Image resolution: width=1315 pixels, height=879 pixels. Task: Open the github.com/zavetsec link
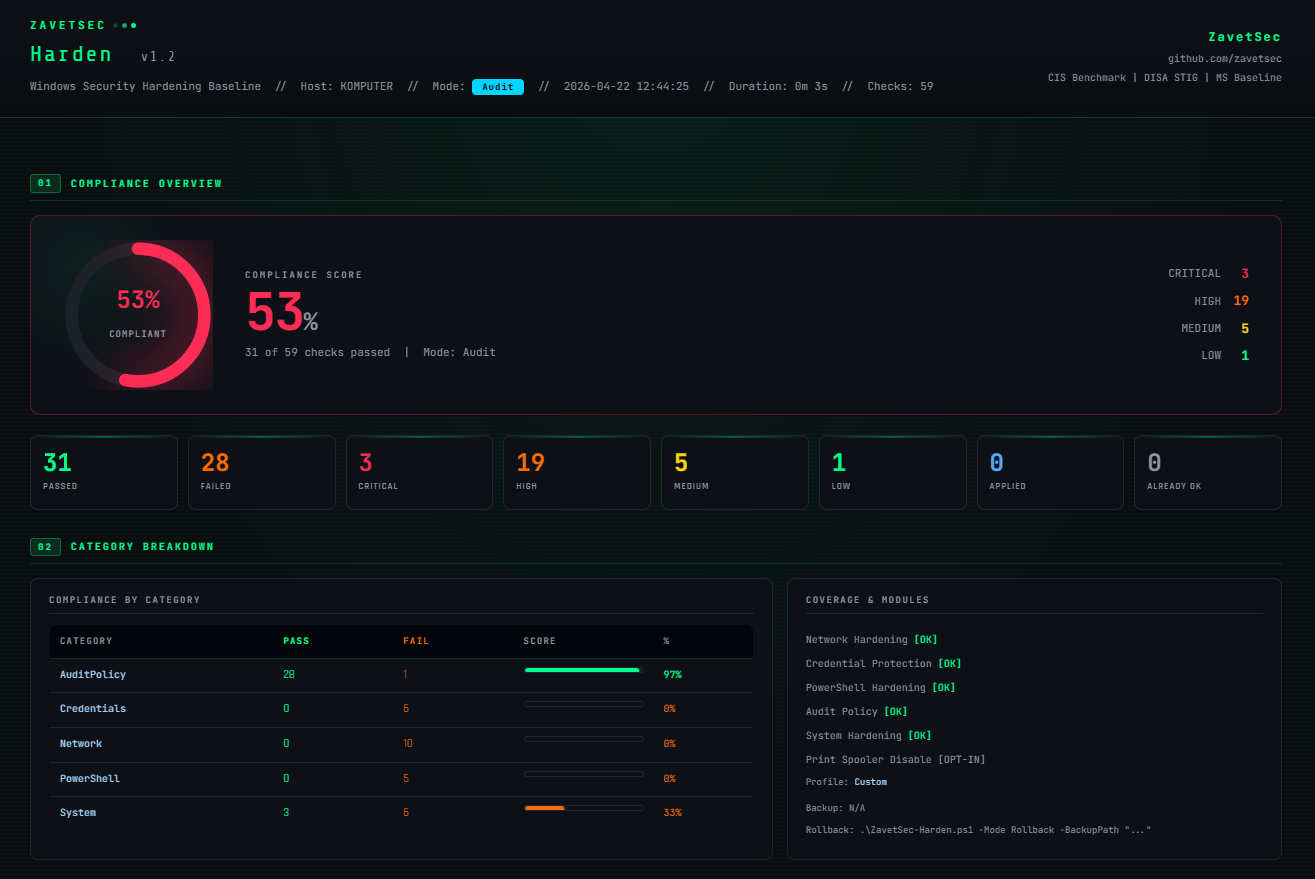[1224, 59]
